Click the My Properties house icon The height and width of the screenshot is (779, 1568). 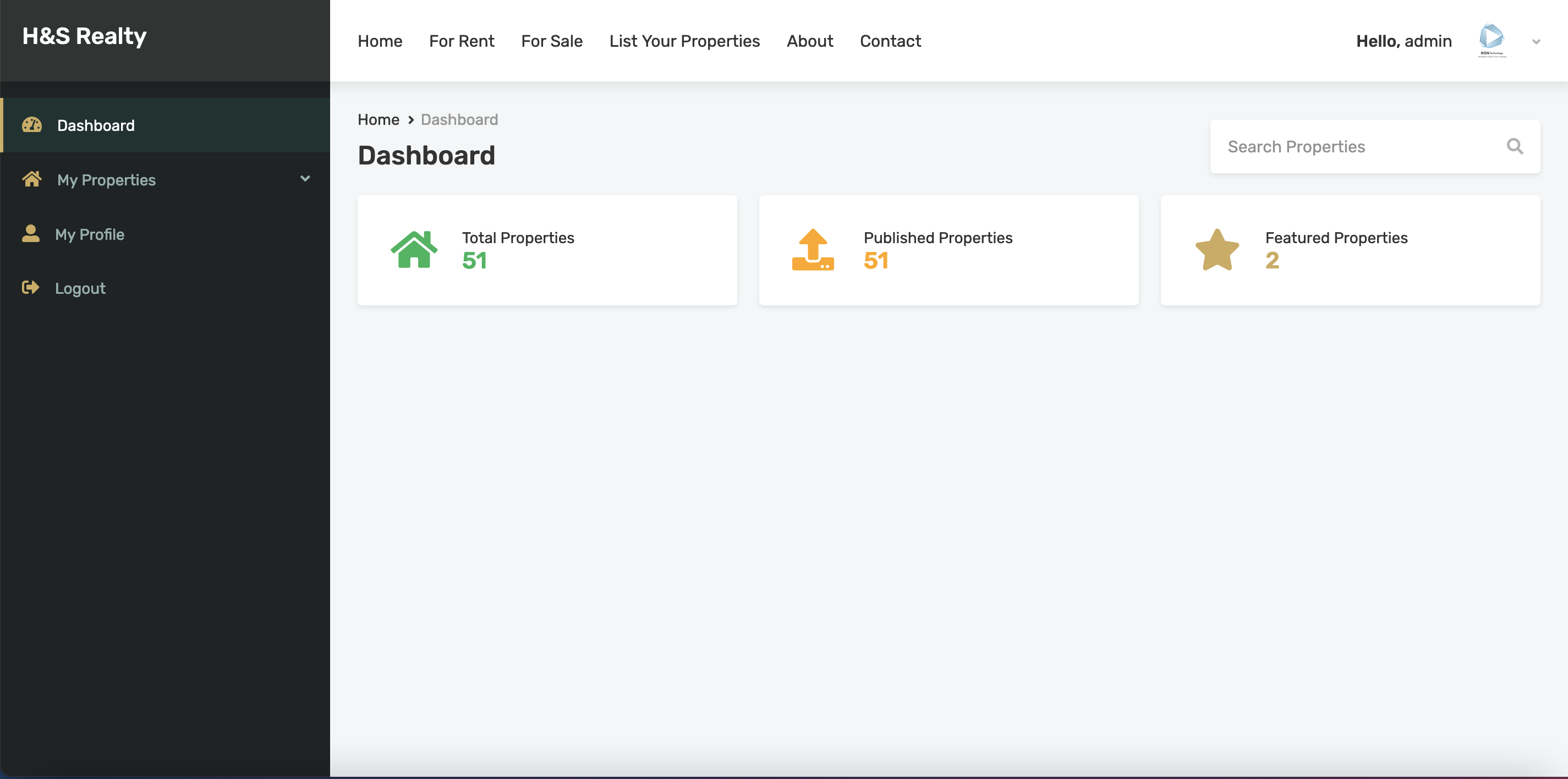(x=32, y=179)
